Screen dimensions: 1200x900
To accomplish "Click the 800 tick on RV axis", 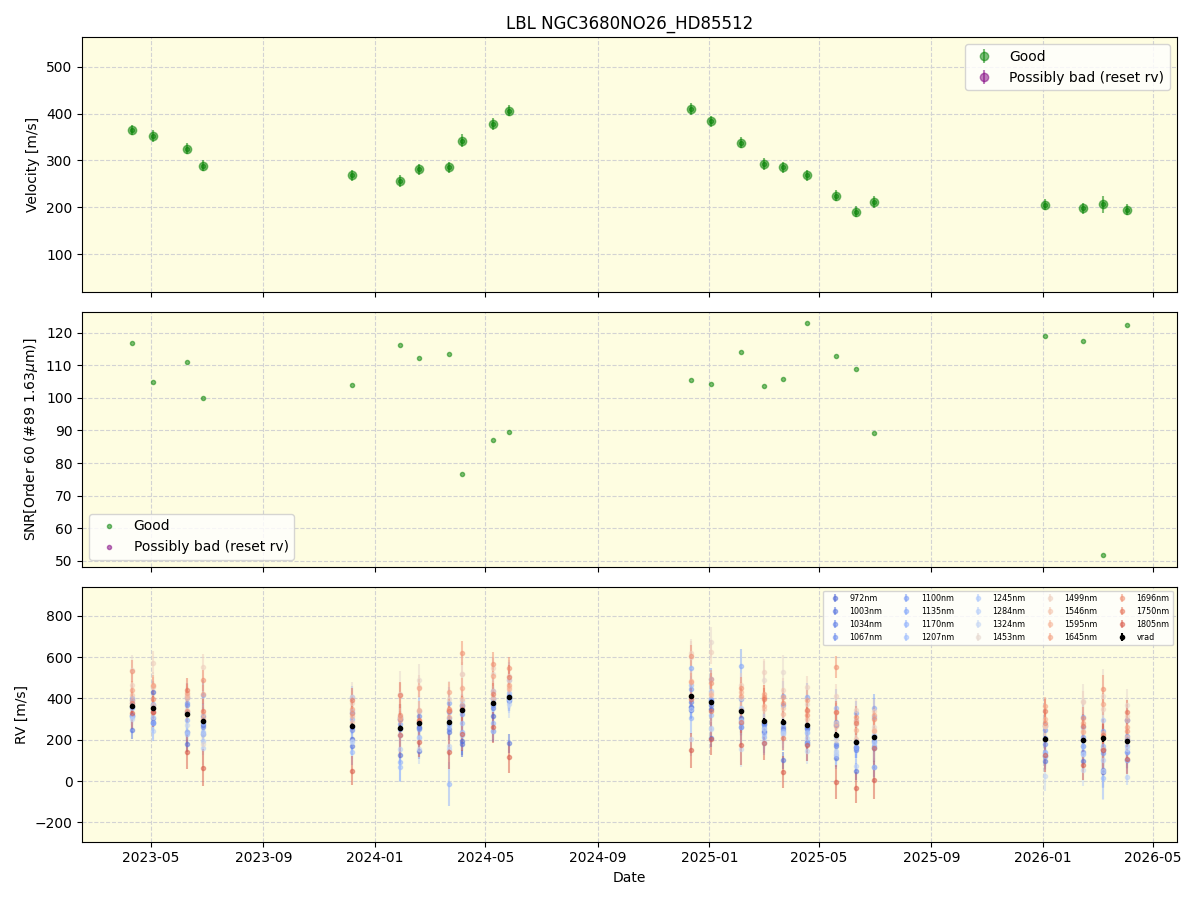I will click(x=62, y=616).
